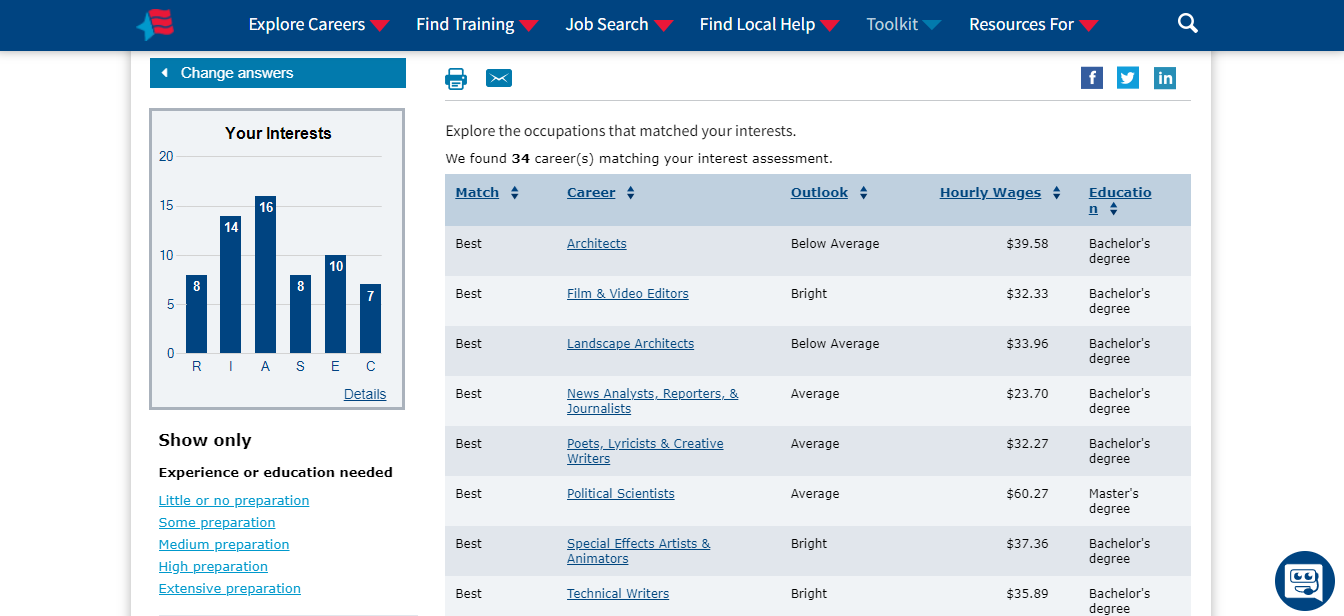Share the page on Twitter

[x=1127, y=78]
